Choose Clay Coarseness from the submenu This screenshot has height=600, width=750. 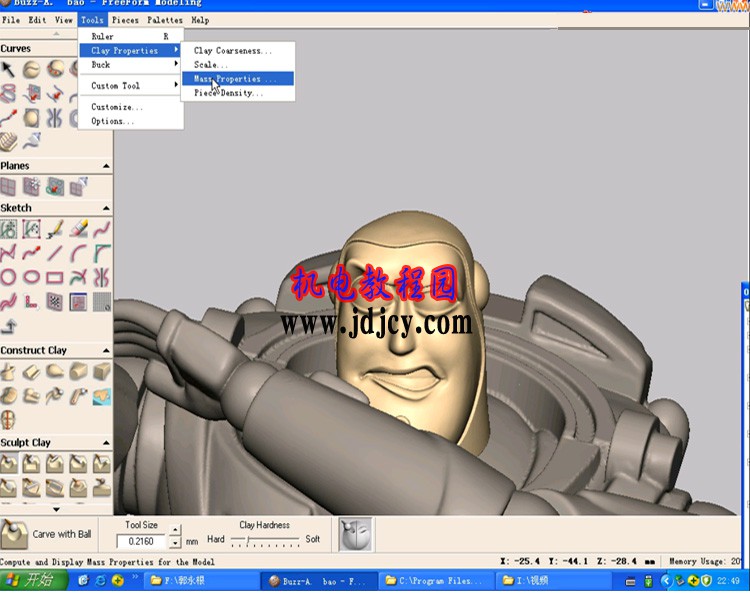(238, 51)
